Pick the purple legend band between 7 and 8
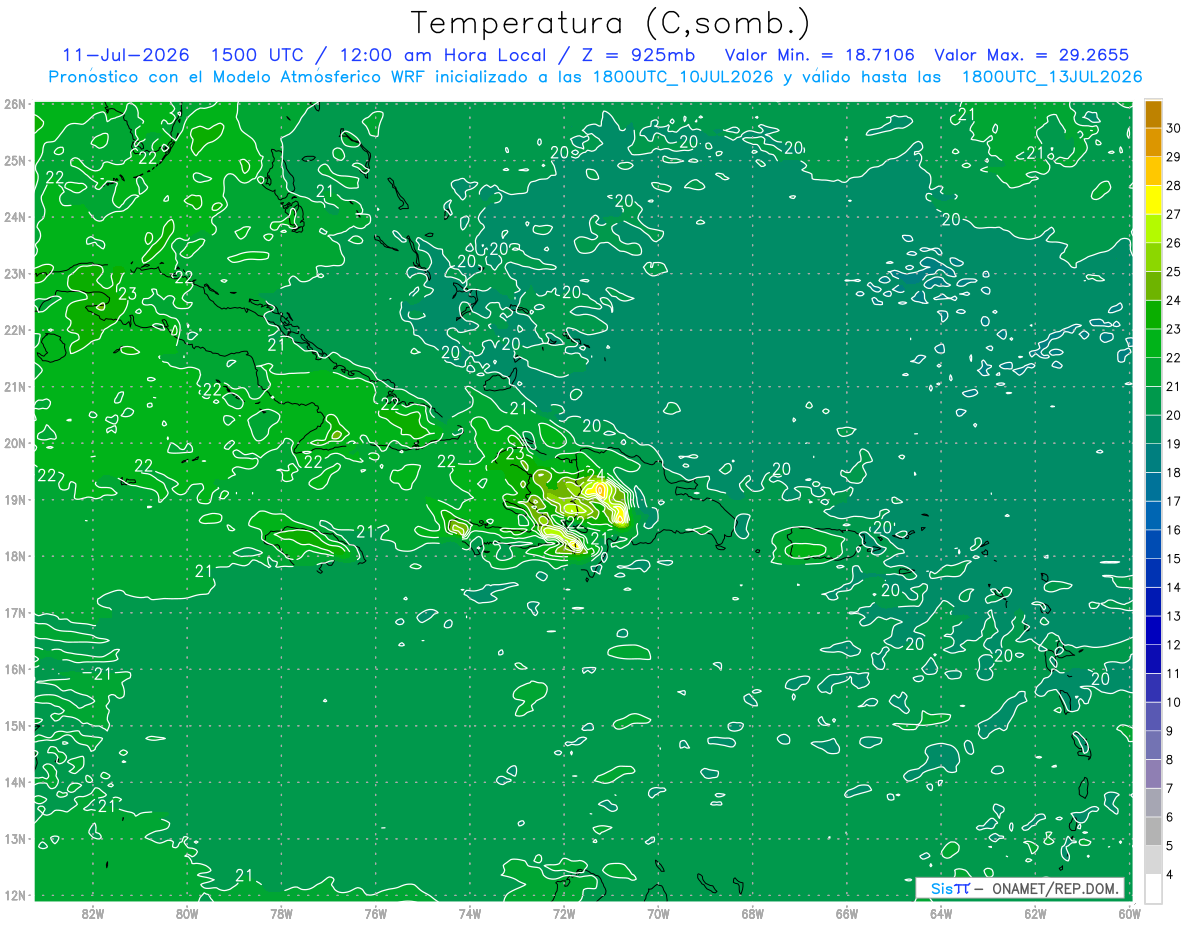The width and height of the screenshot is (1200, 927). click(x=1153, y=773)
